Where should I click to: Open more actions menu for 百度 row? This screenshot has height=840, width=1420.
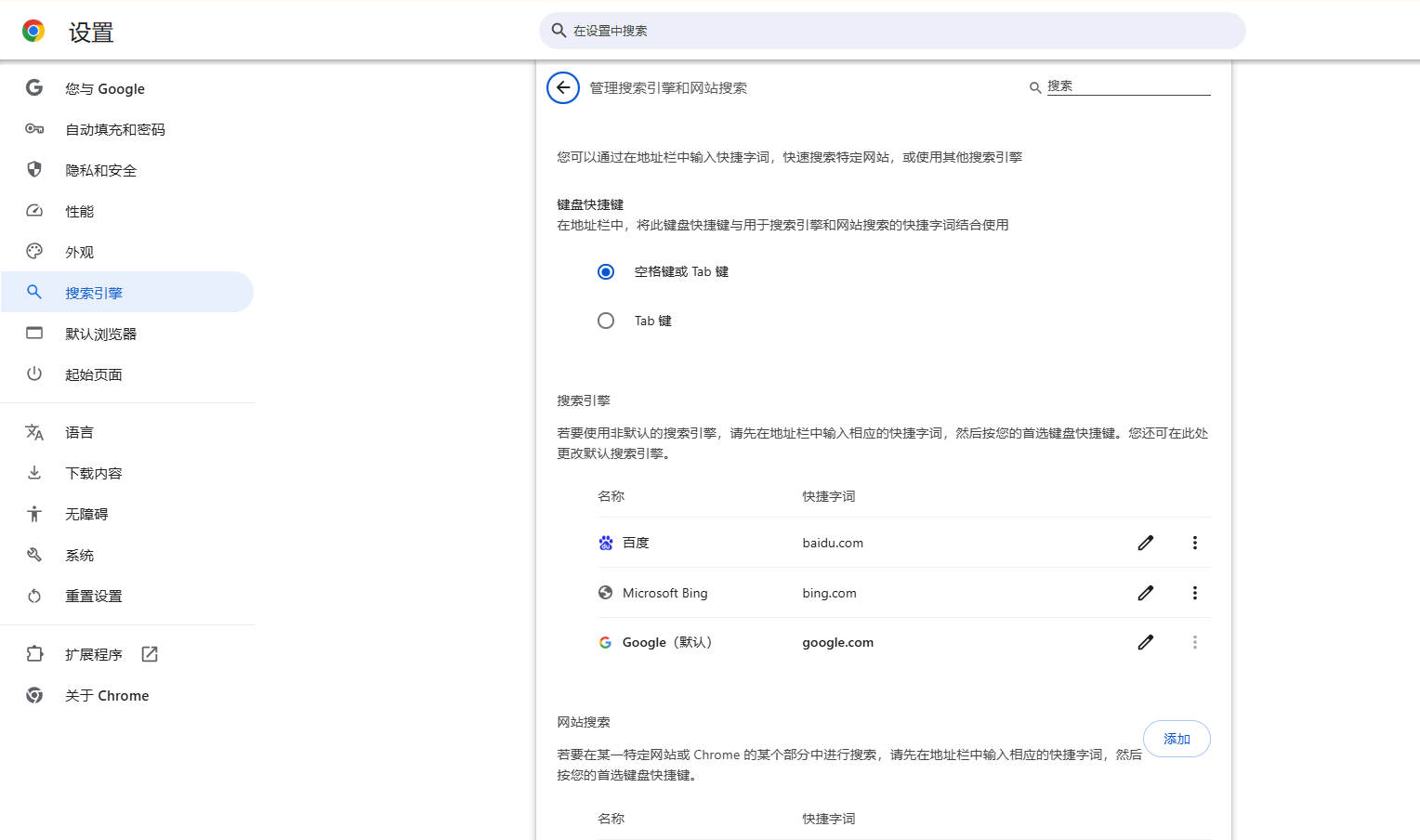point(1195,543)
